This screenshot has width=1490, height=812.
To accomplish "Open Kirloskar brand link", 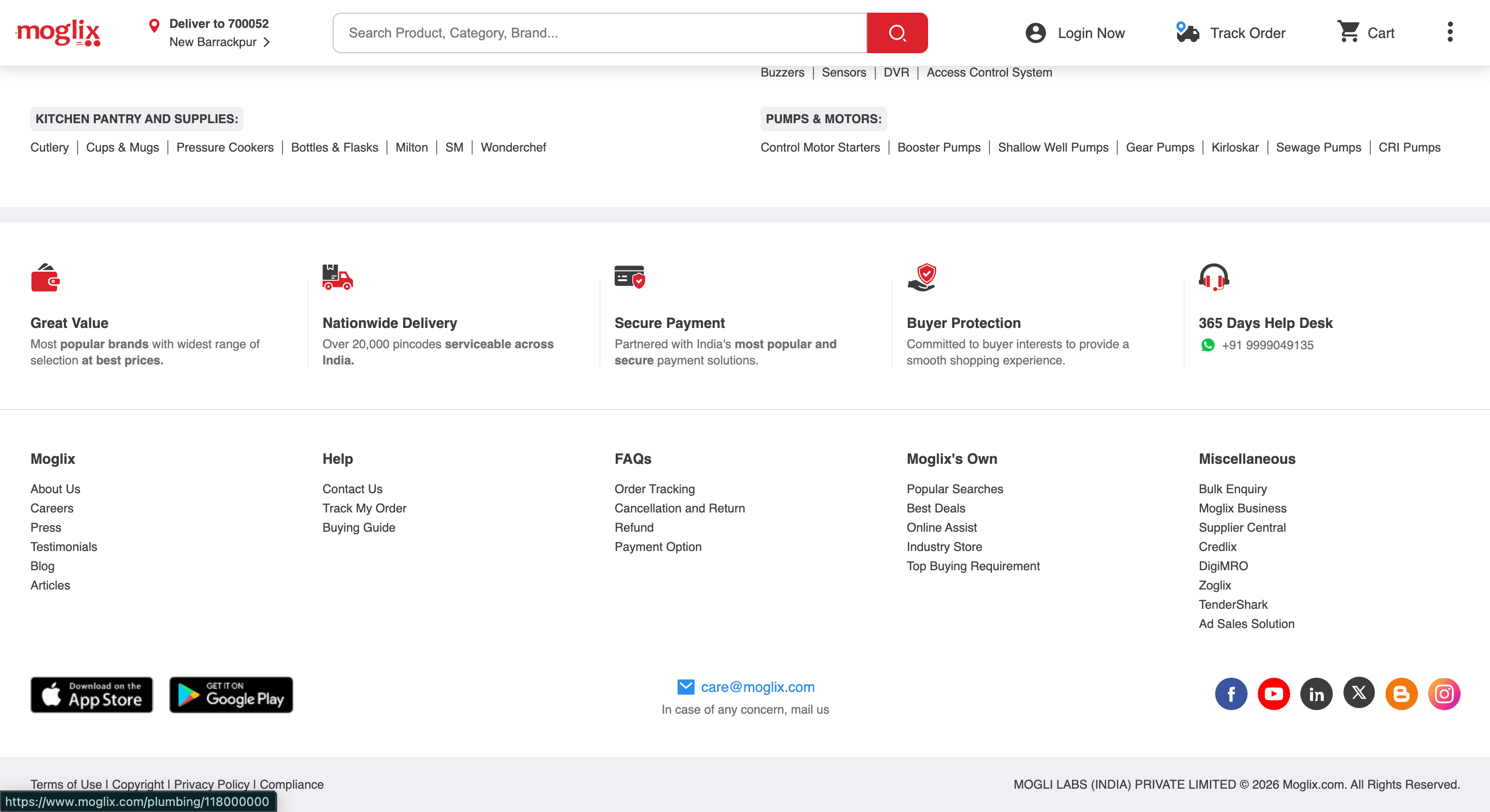I will (x=1235, y=147).
